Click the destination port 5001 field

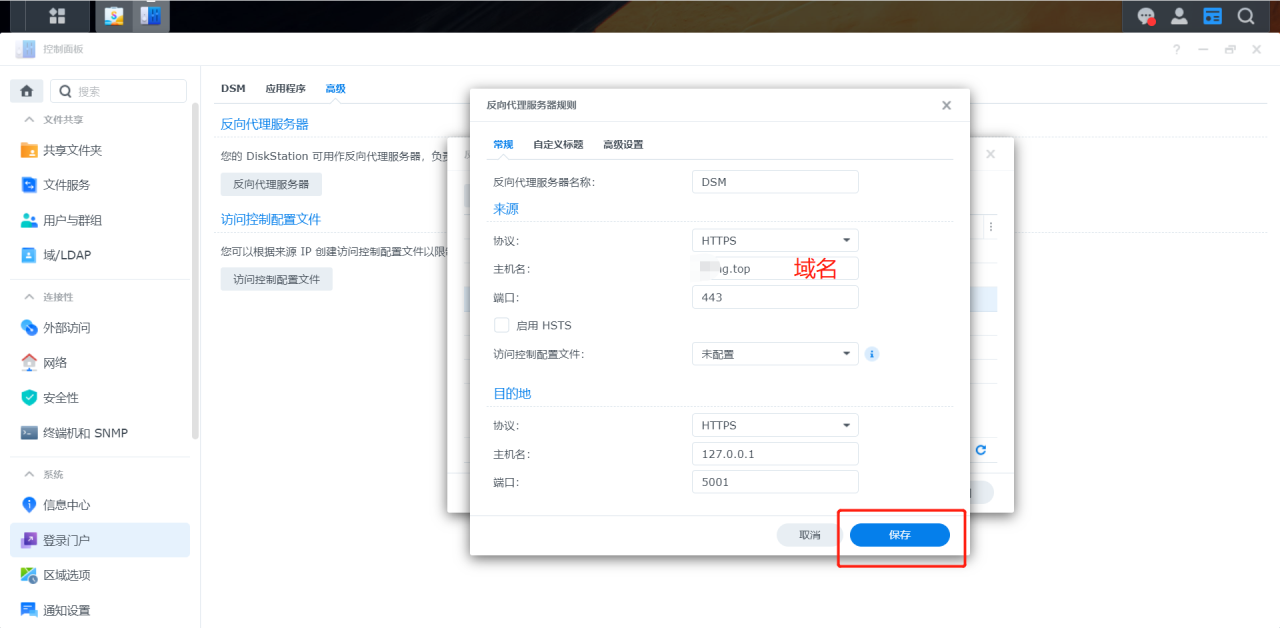click(775, 482)
